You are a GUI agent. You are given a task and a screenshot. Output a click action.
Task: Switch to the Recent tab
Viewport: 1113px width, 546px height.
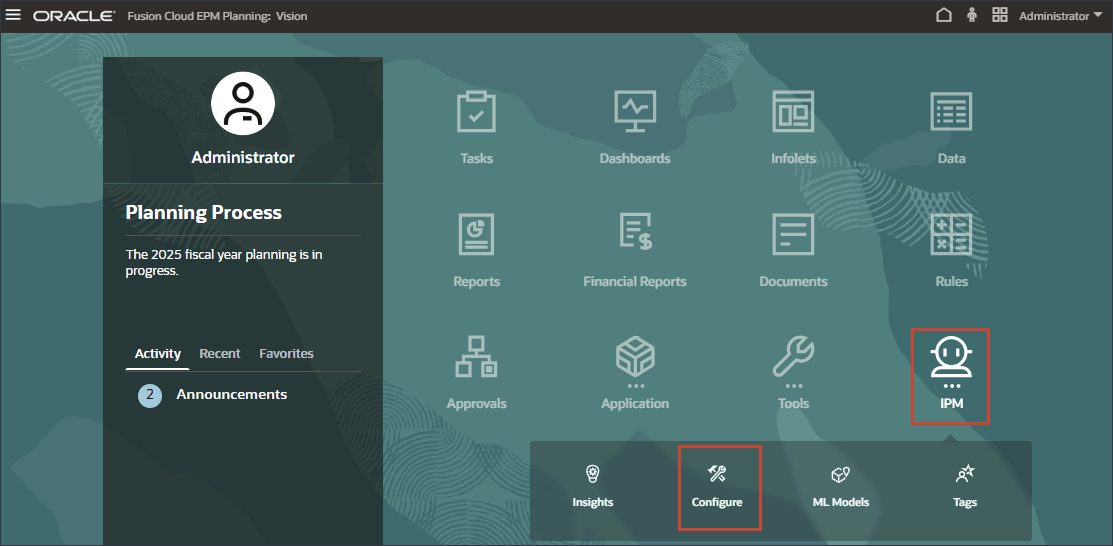(x=220, y=354)
